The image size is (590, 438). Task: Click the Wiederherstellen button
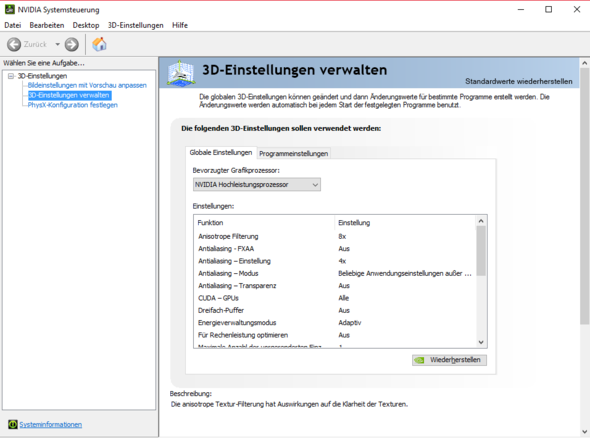point(449,360)
